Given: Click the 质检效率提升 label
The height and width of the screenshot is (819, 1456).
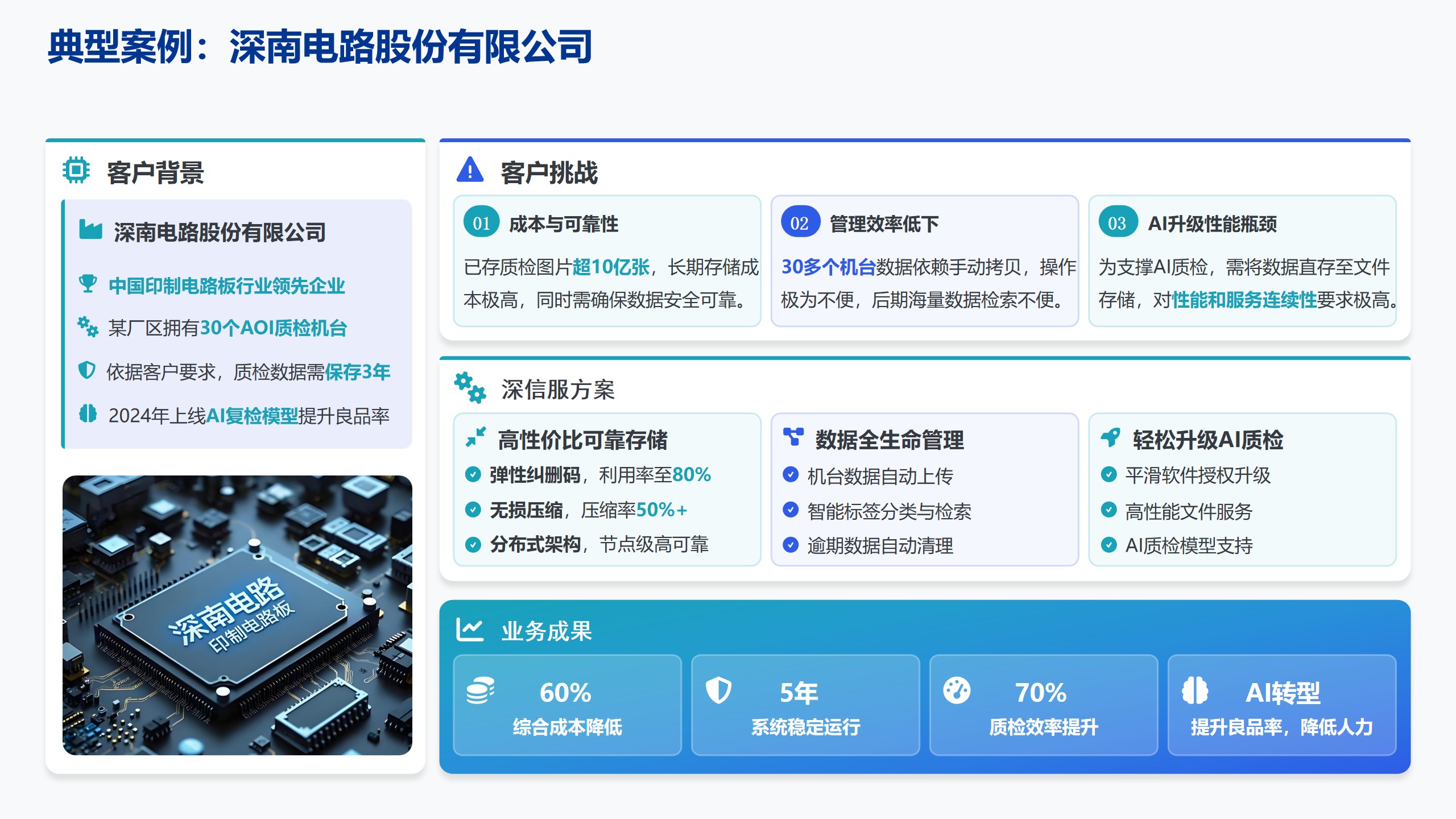Looking at the screenshot, I should [x=1044, y=727].
